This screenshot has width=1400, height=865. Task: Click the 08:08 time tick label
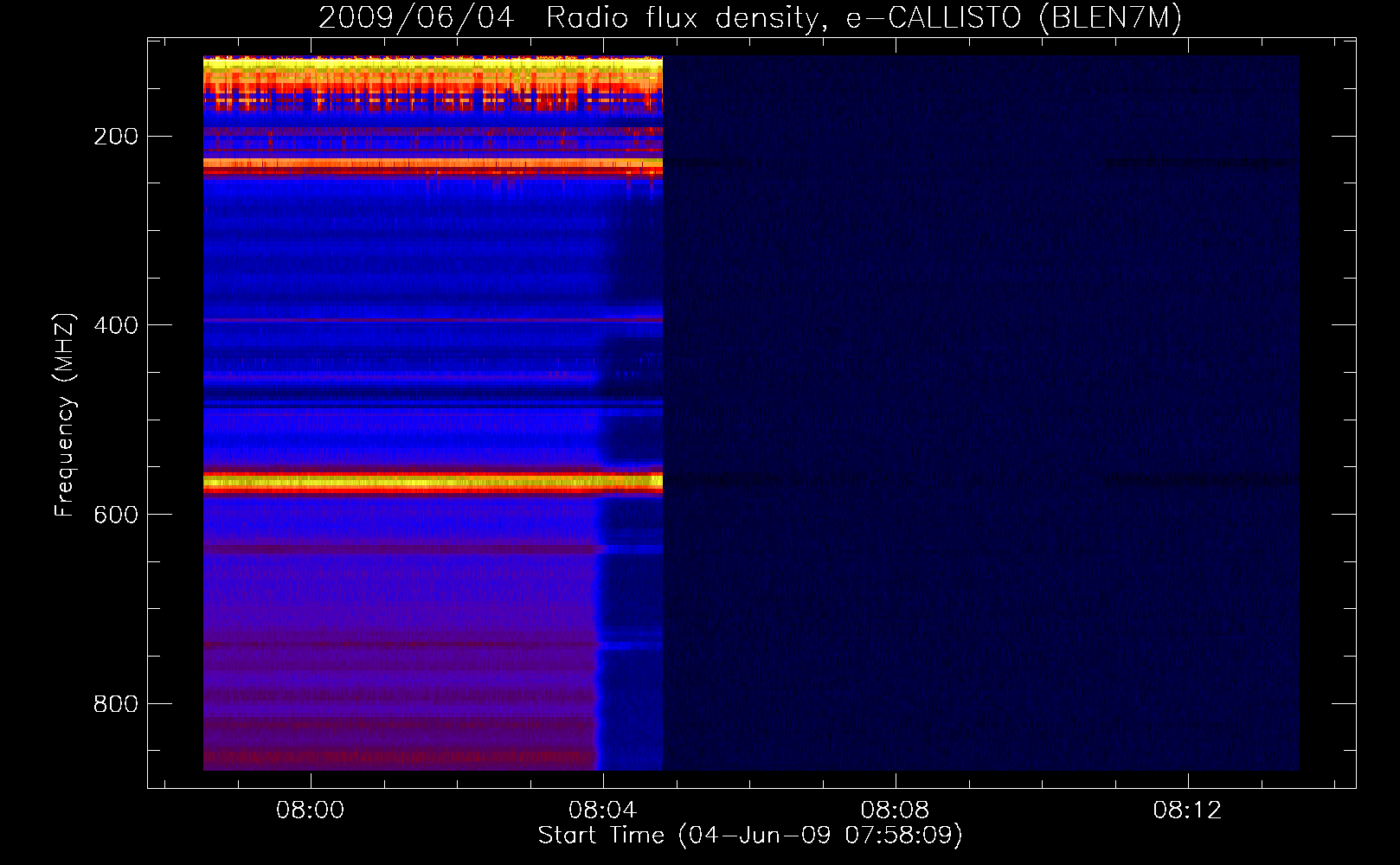(895, 810)
